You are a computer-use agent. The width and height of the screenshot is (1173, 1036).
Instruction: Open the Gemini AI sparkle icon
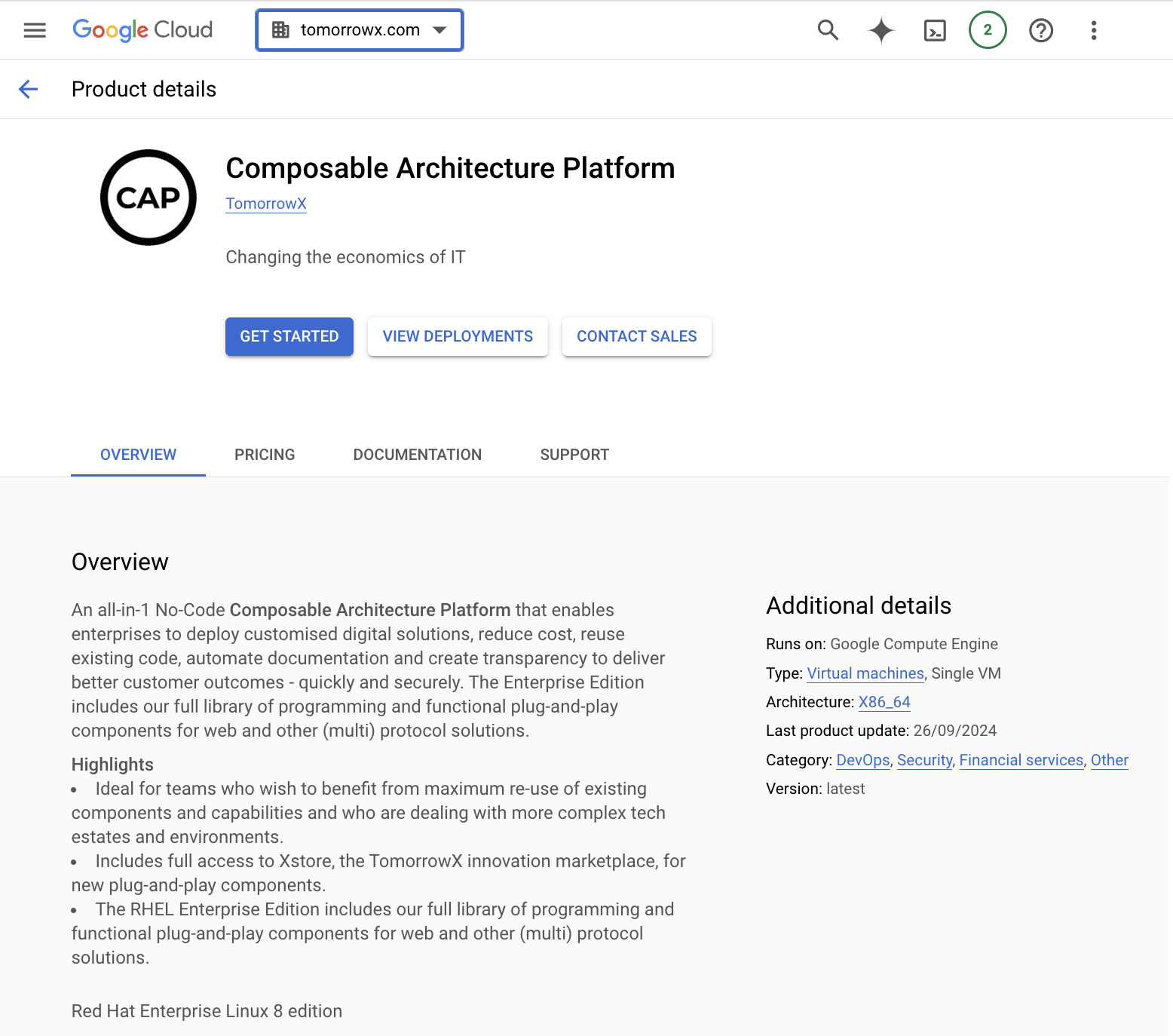point(881,30)
